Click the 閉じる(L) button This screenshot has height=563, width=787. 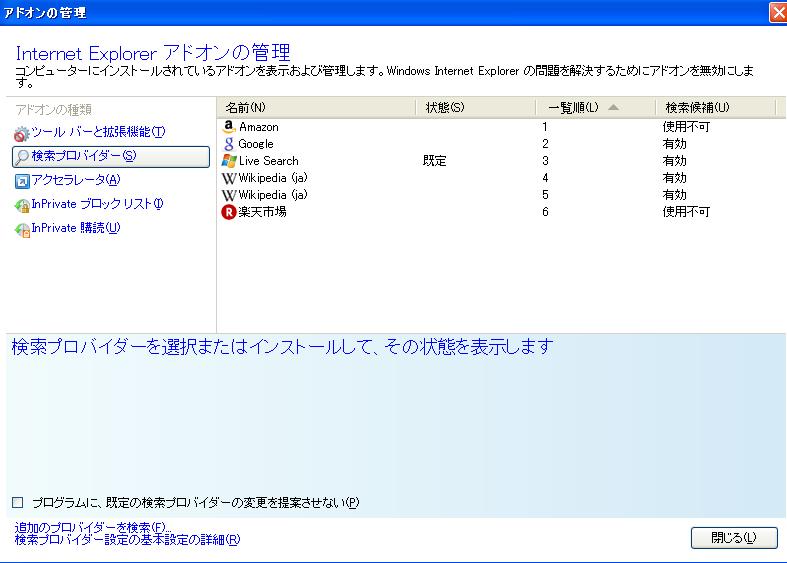click(x=734, y=538)
